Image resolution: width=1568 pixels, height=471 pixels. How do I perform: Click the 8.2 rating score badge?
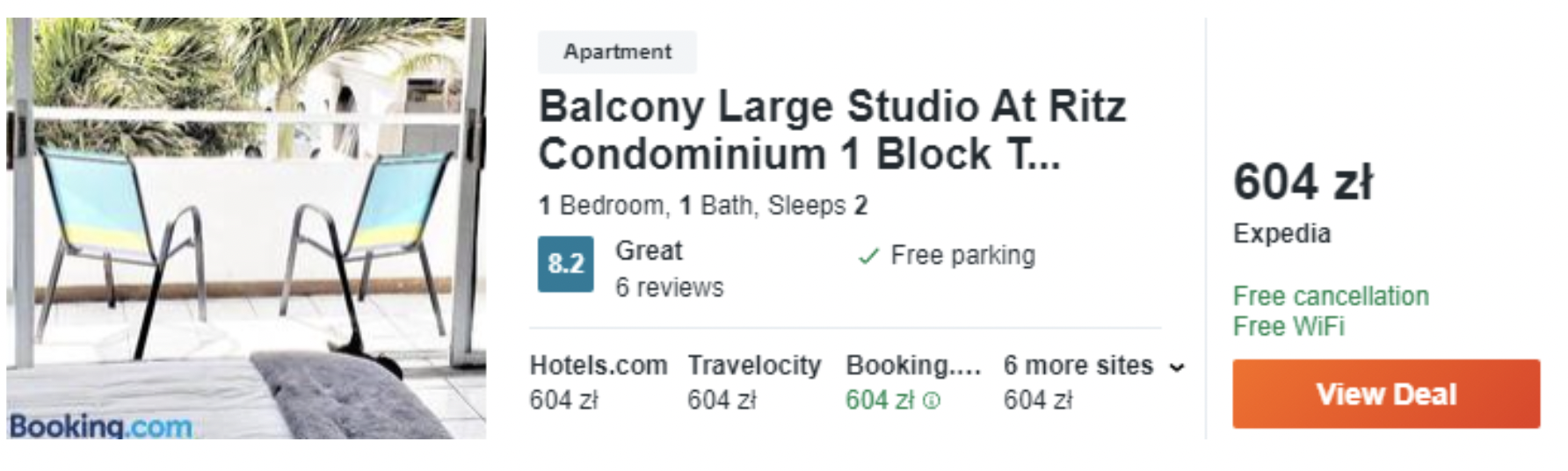click(x=565, y=264)
